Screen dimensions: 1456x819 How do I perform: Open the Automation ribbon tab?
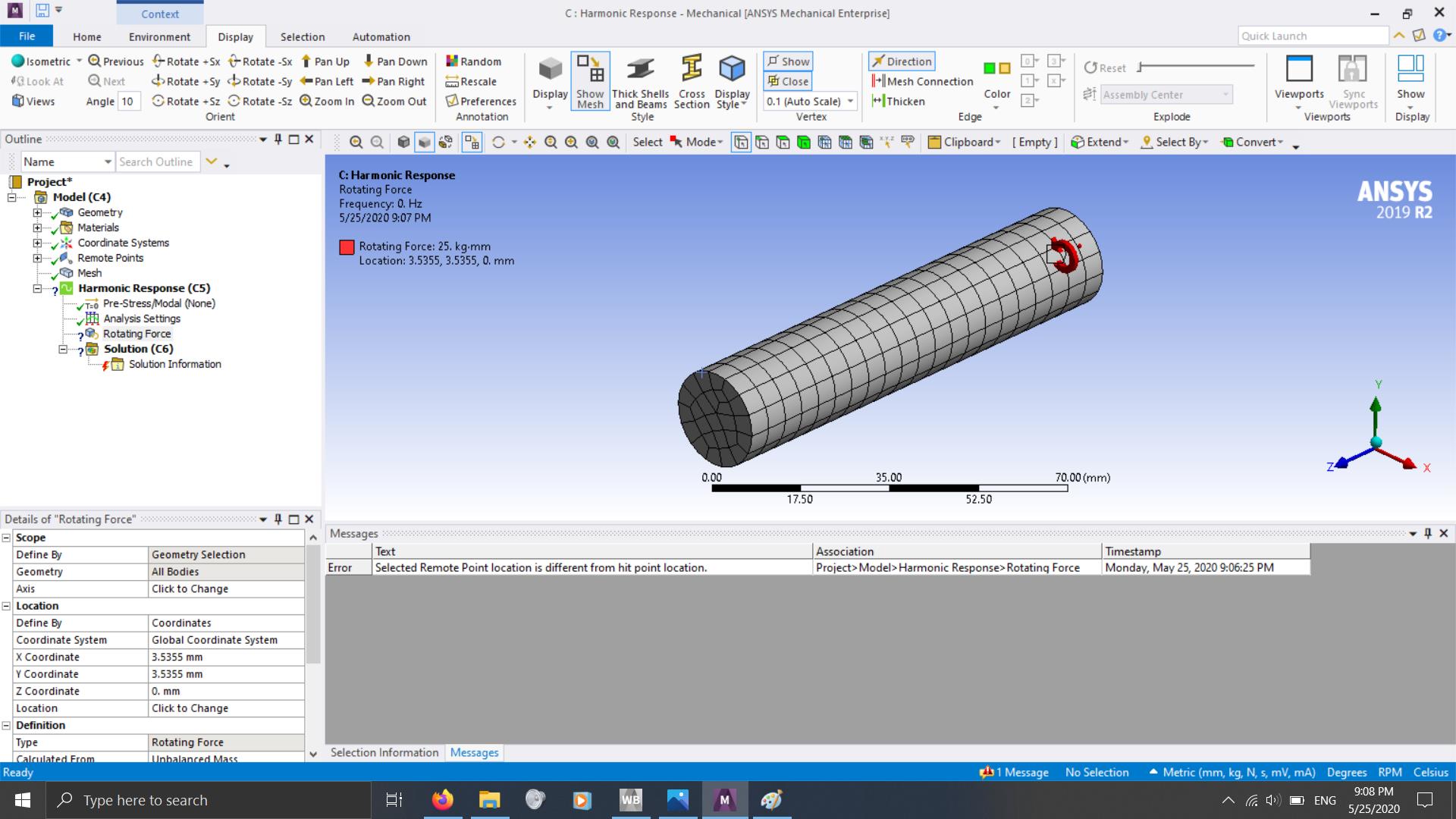tap(381, 36)
